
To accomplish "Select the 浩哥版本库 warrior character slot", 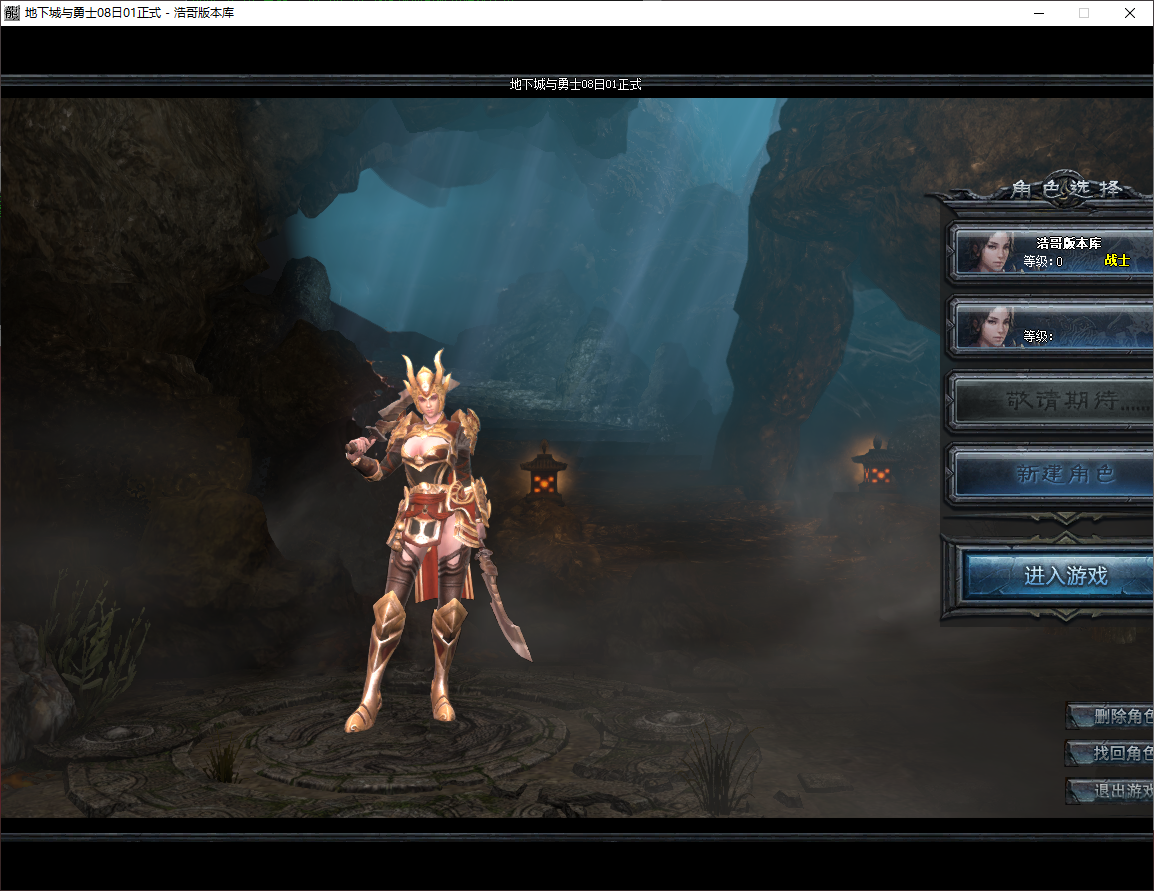I will [1051, 252].
